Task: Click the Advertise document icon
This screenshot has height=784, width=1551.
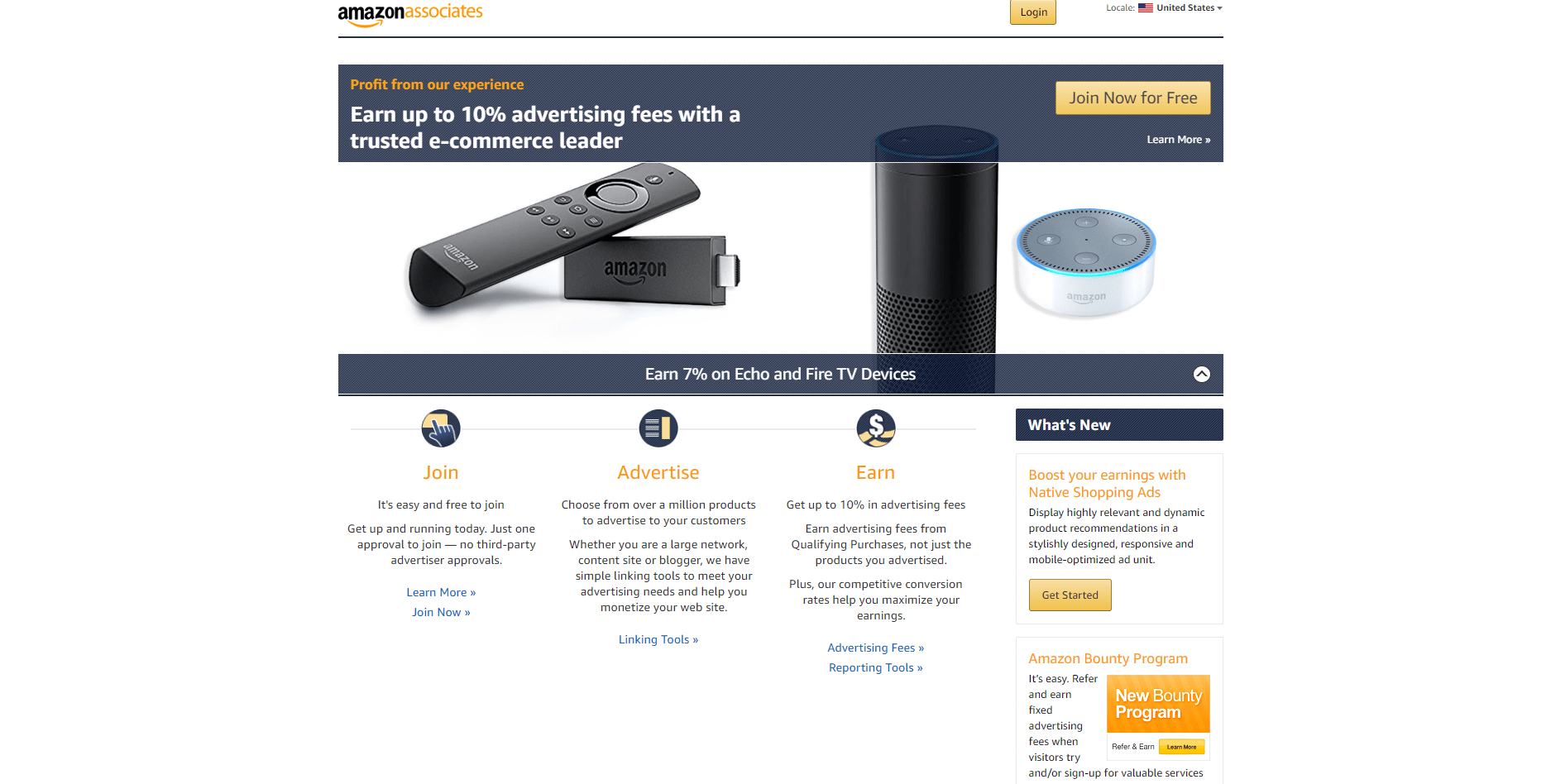Action: (x=658, y=428)
